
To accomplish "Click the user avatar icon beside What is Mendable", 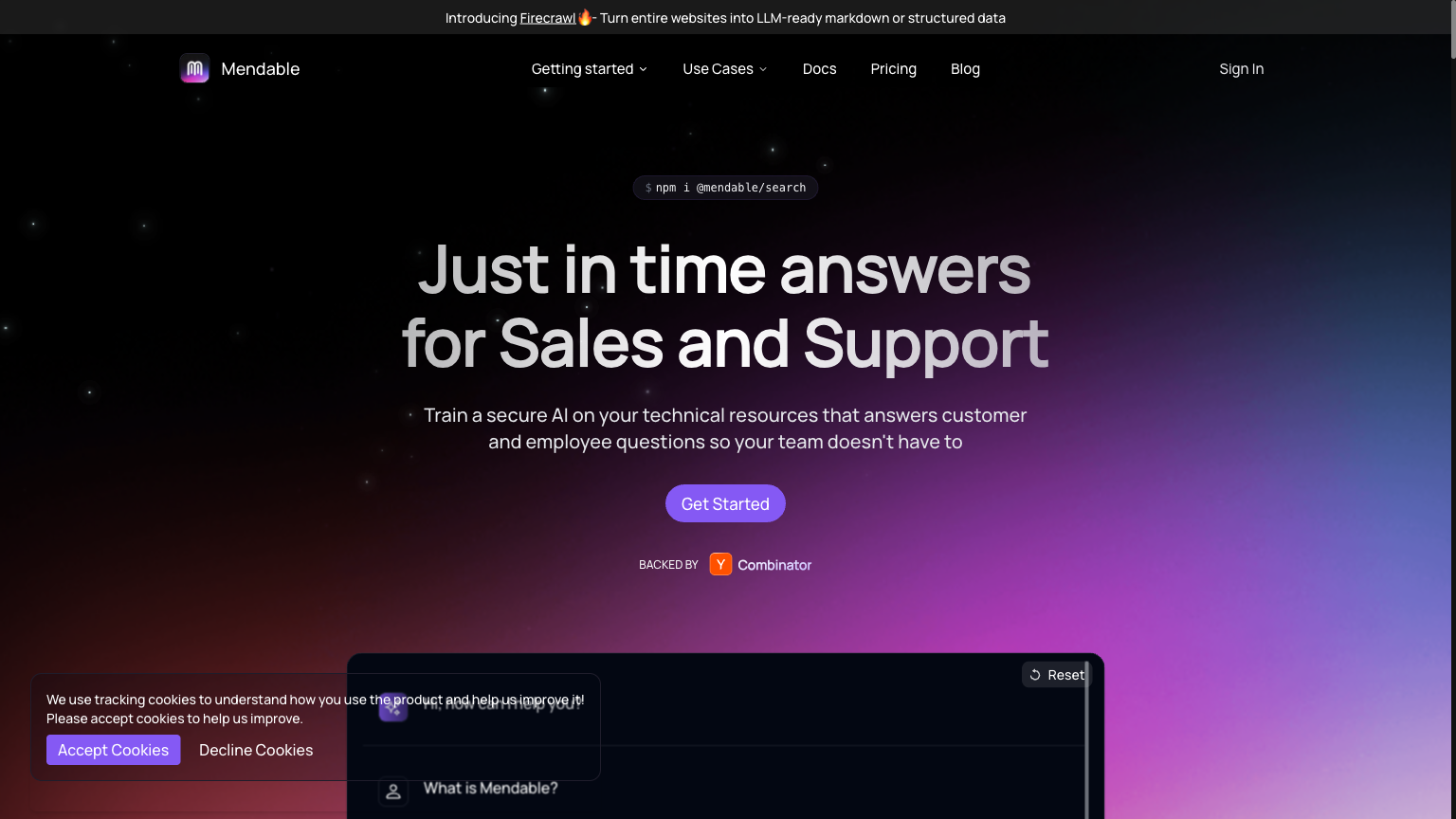I will coord(393,791).
